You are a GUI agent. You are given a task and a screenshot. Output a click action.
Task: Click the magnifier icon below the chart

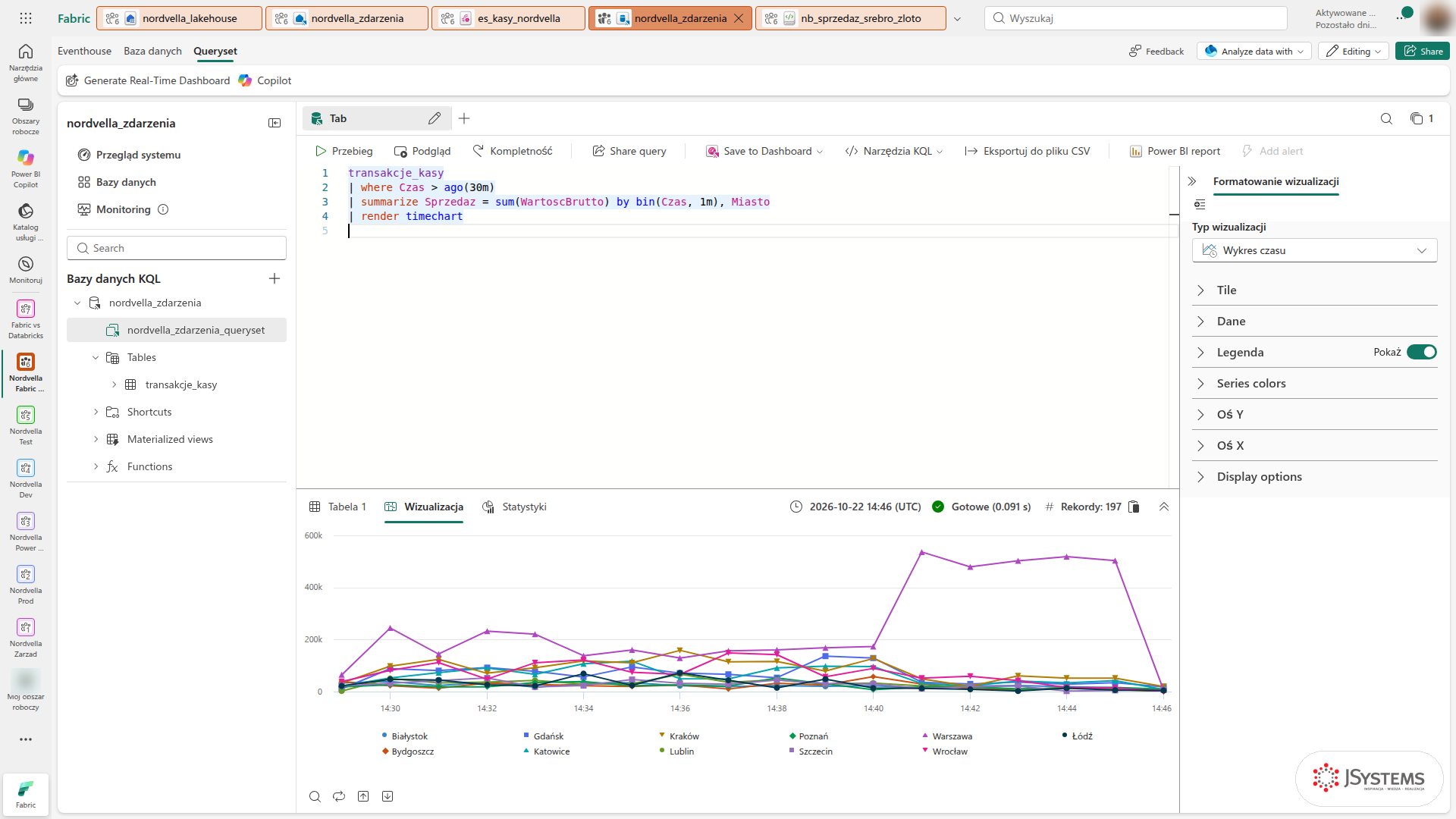(x=315, y=796)
